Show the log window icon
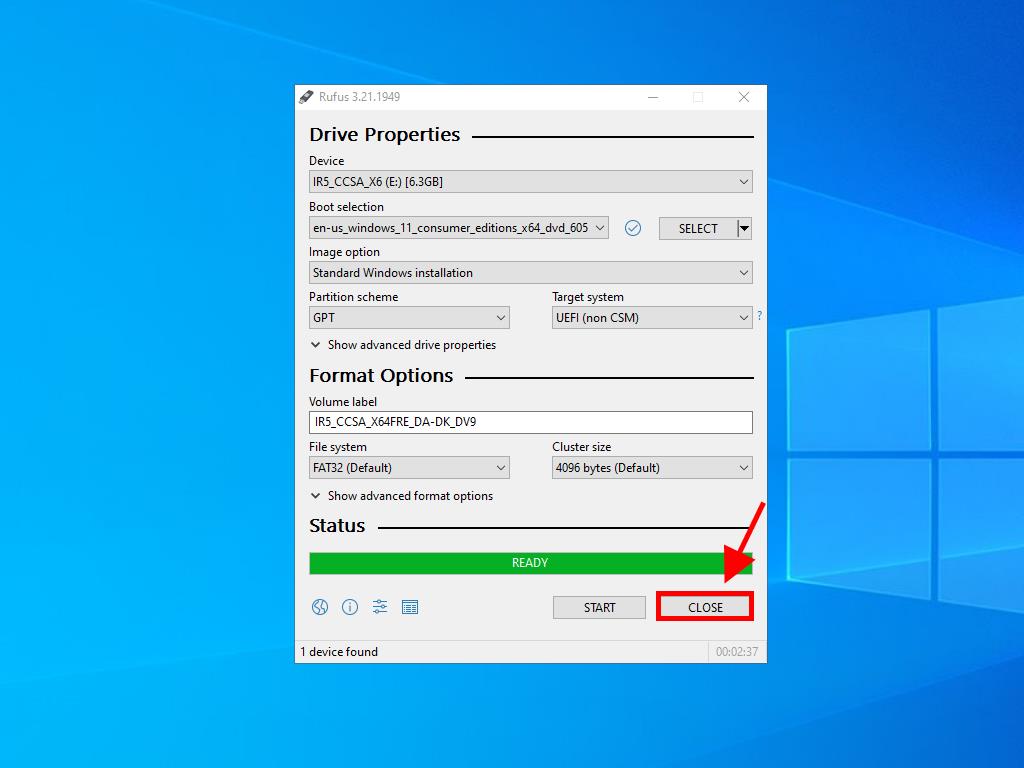The width and height of the screenshot is (1024, 768). point(410,607)
